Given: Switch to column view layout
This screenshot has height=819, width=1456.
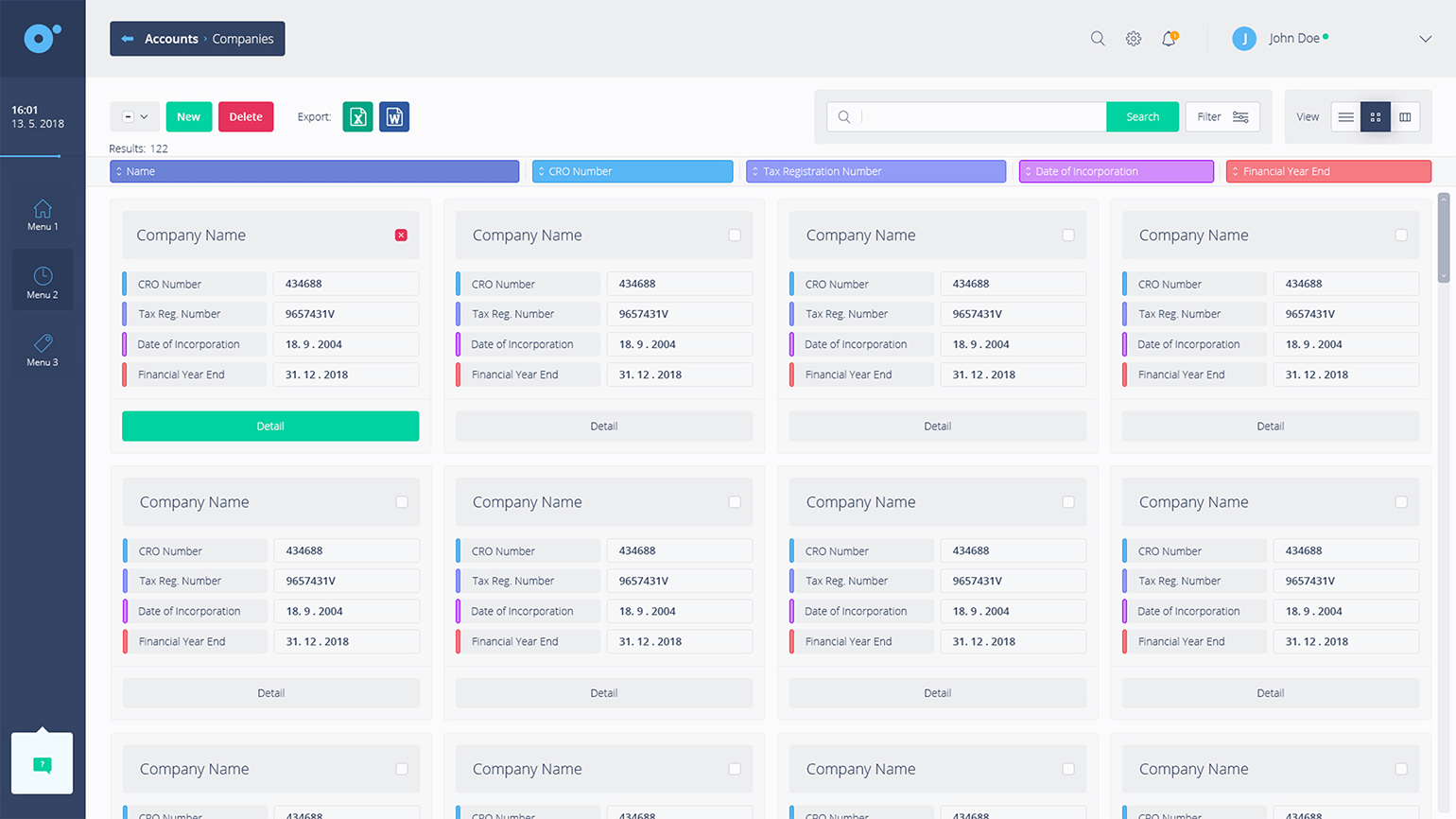Looking at the screenshot, I should [1405, 117].
